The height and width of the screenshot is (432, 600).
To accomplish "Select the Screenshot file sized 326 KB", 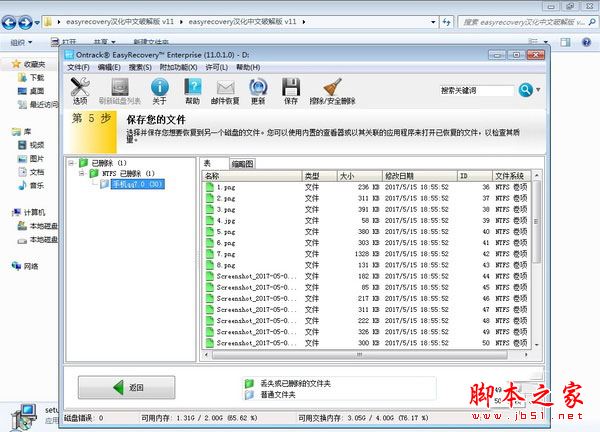I will [x=256, y=332].
